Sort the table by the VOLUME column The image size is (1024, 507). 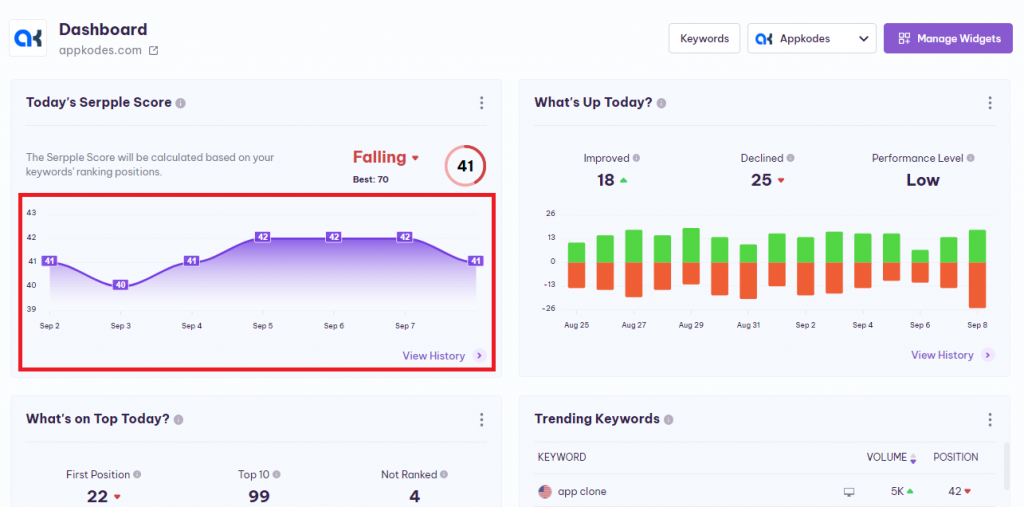coord(890,457)
